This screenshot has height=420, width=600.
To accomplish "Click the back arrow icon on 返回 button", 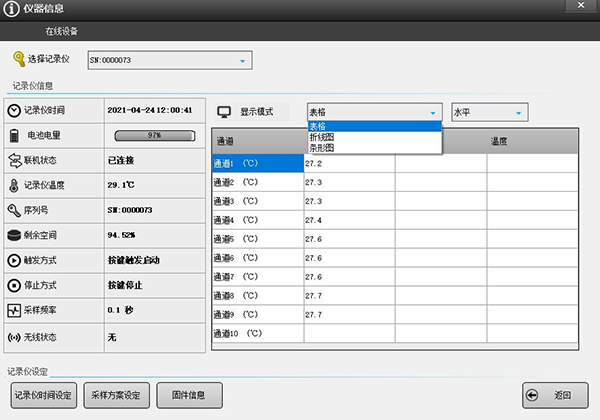I will (532, 395).
